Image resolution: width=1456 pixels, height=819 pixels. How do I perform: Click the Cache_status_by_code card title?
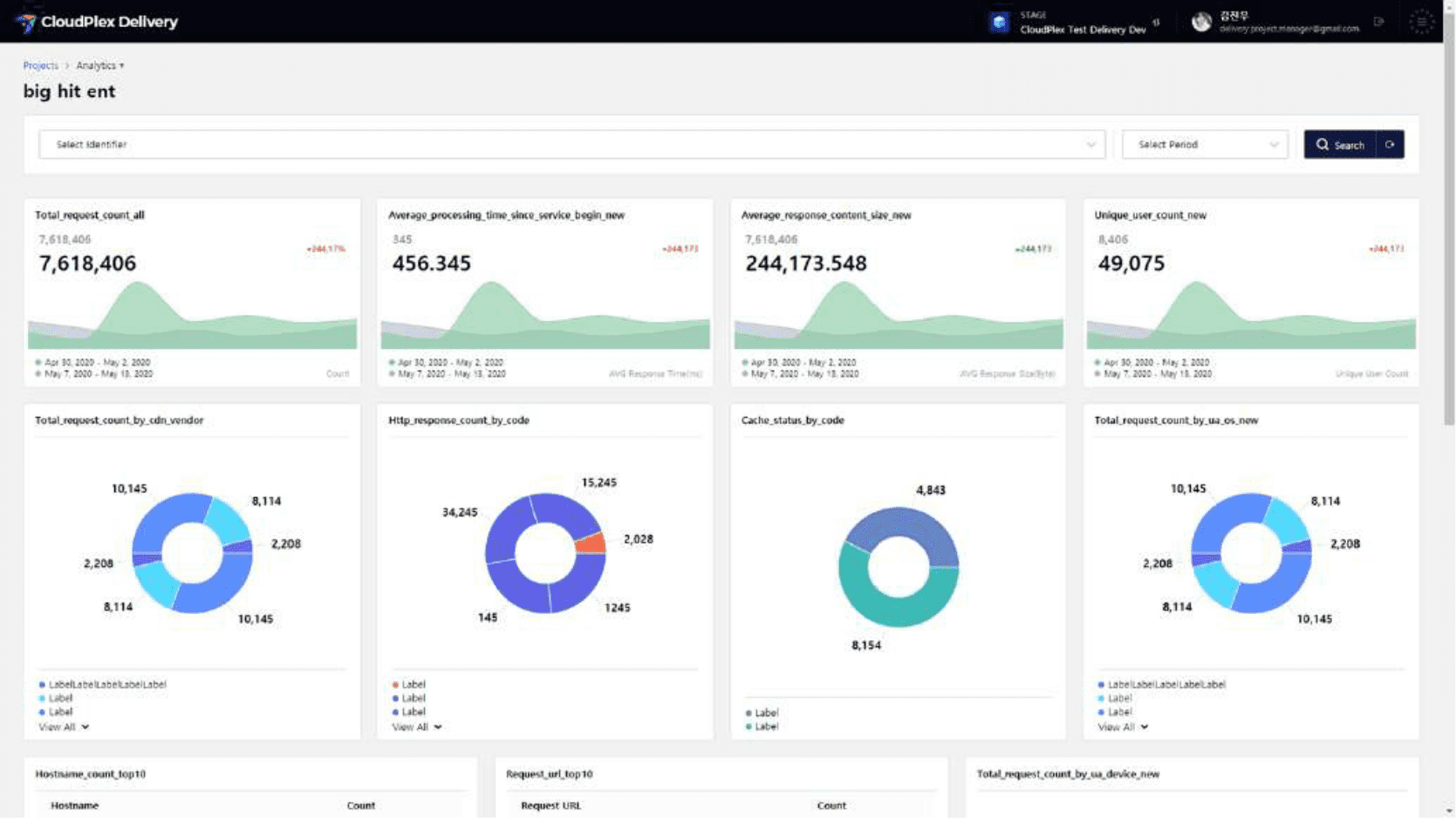click(792, 420)
